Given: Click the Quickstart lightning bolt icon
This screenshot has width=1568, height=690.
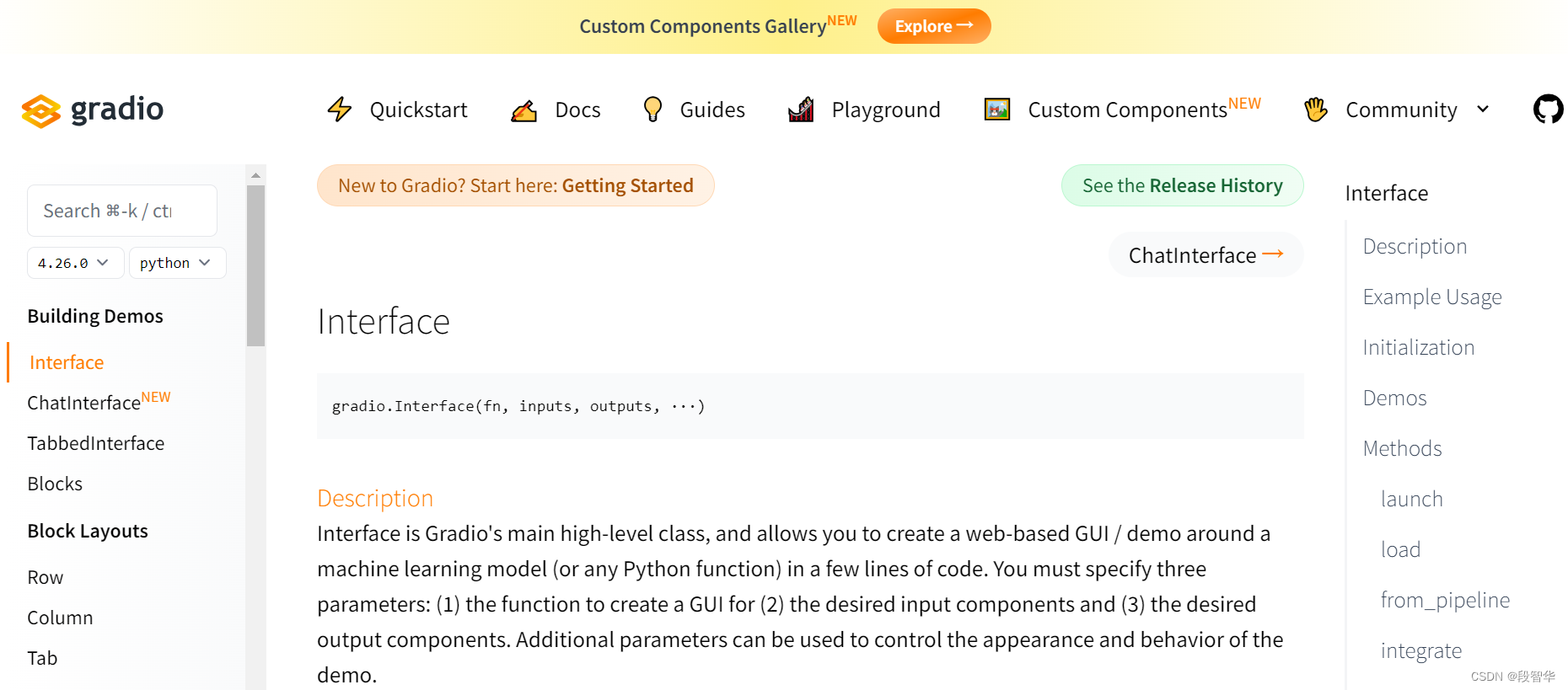Looking at the screenshot, I should [x=340, y=110].
